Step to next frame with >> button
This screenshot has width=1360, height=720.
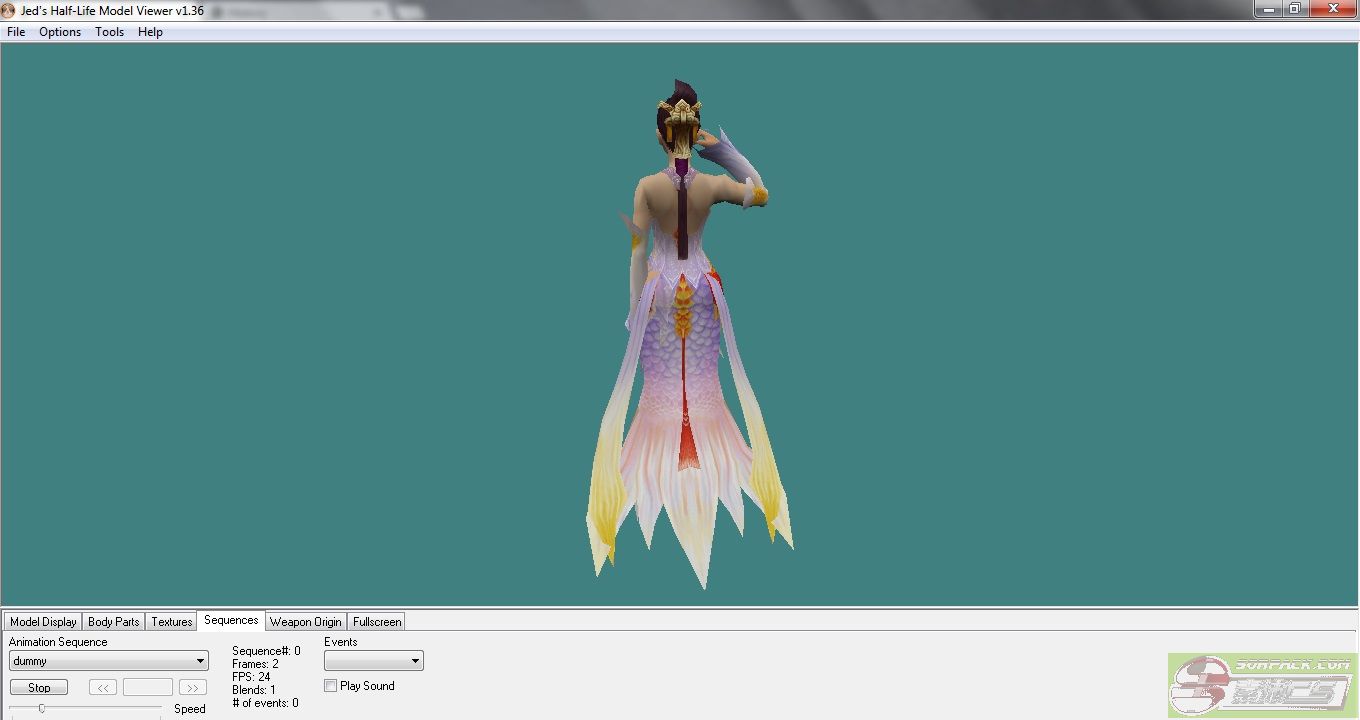pyautogui.click(x=193, y=688)
